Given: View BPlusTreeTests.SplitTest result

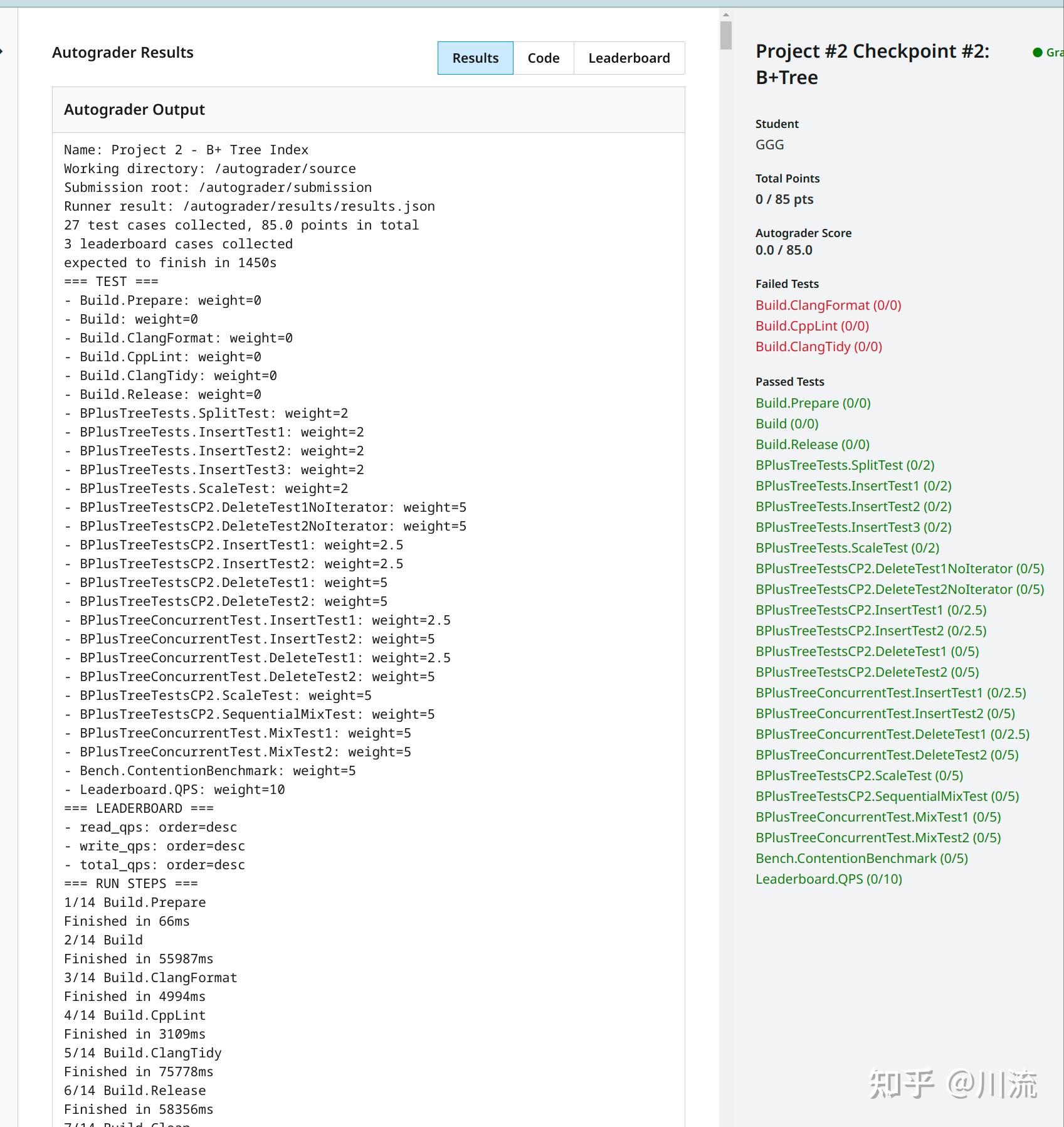Looking at the screenshot, I should (845, 465).
